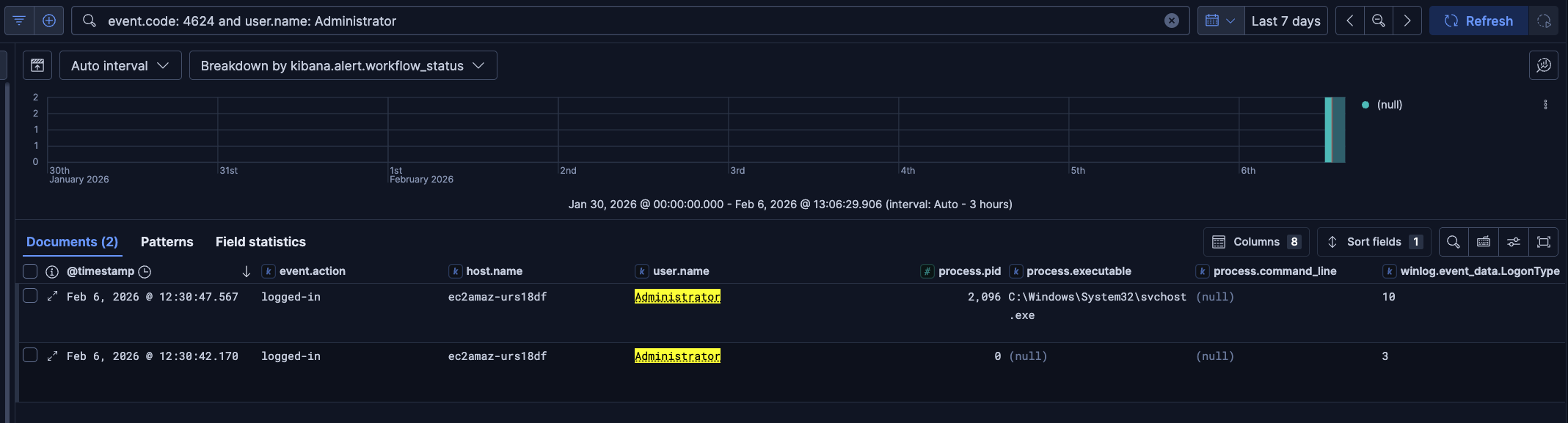Open the chart inspect icon at right
Image resolution: width=1568 pixels, height=423 pixels.
tap(1544, 65)
